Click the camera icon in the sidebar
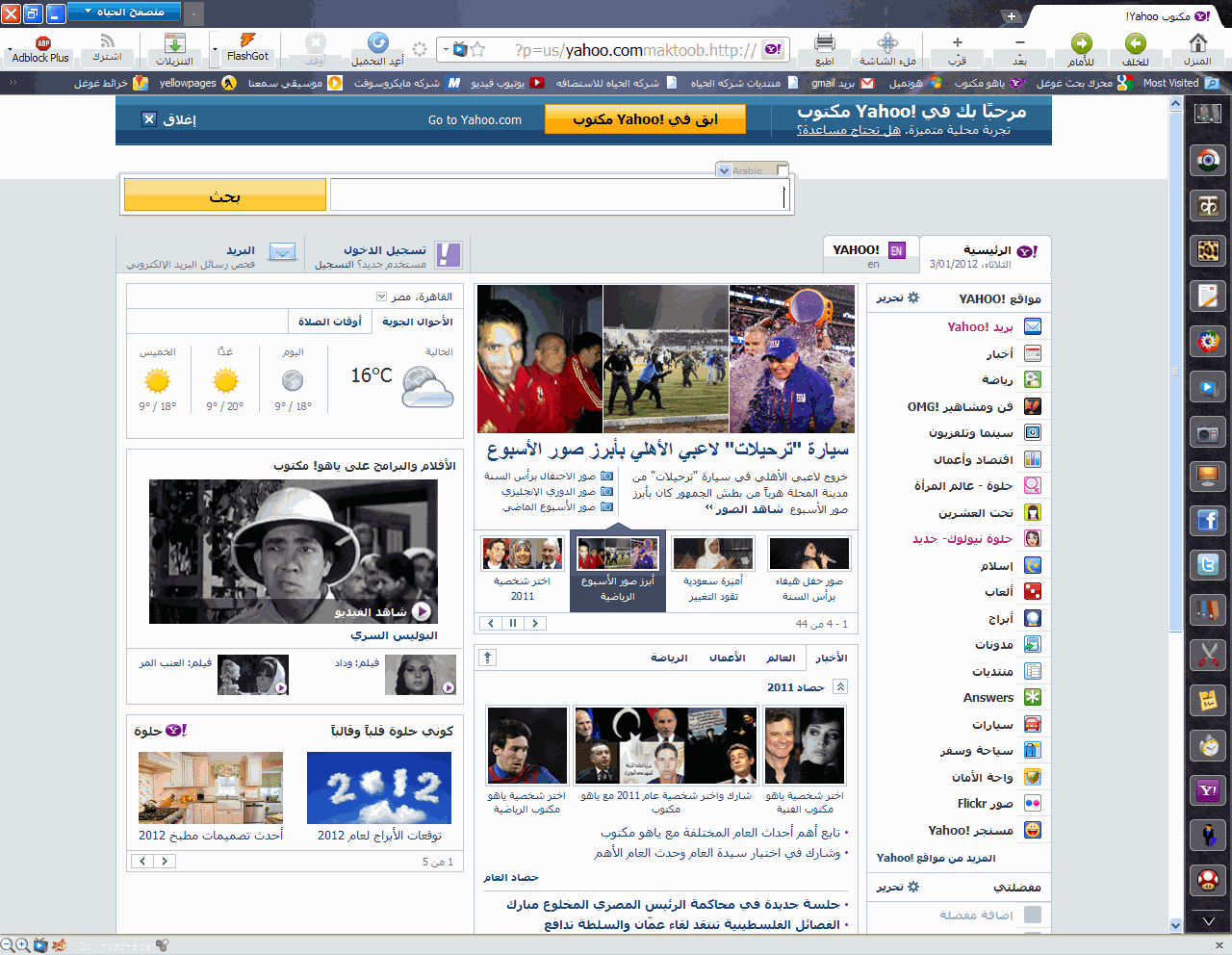 [x=1208, y=433]
